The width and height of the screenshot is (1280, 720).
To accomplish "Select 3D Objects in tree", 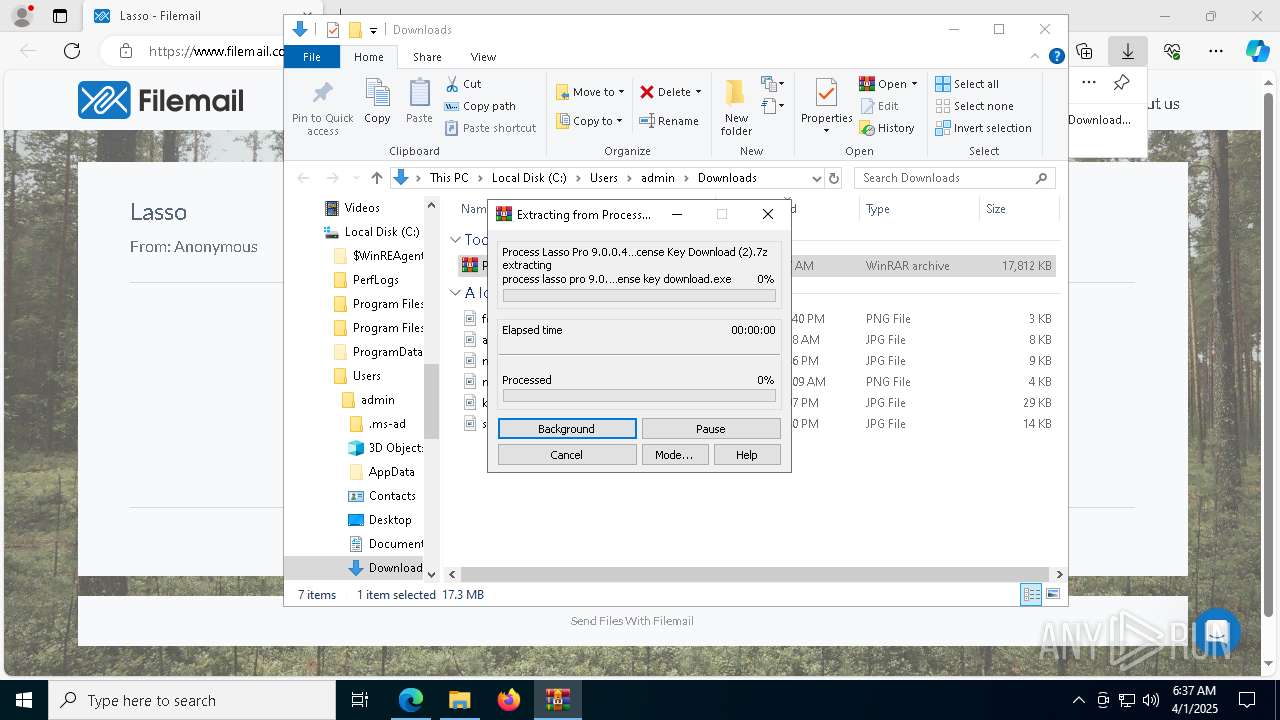I will coord(385,448).
